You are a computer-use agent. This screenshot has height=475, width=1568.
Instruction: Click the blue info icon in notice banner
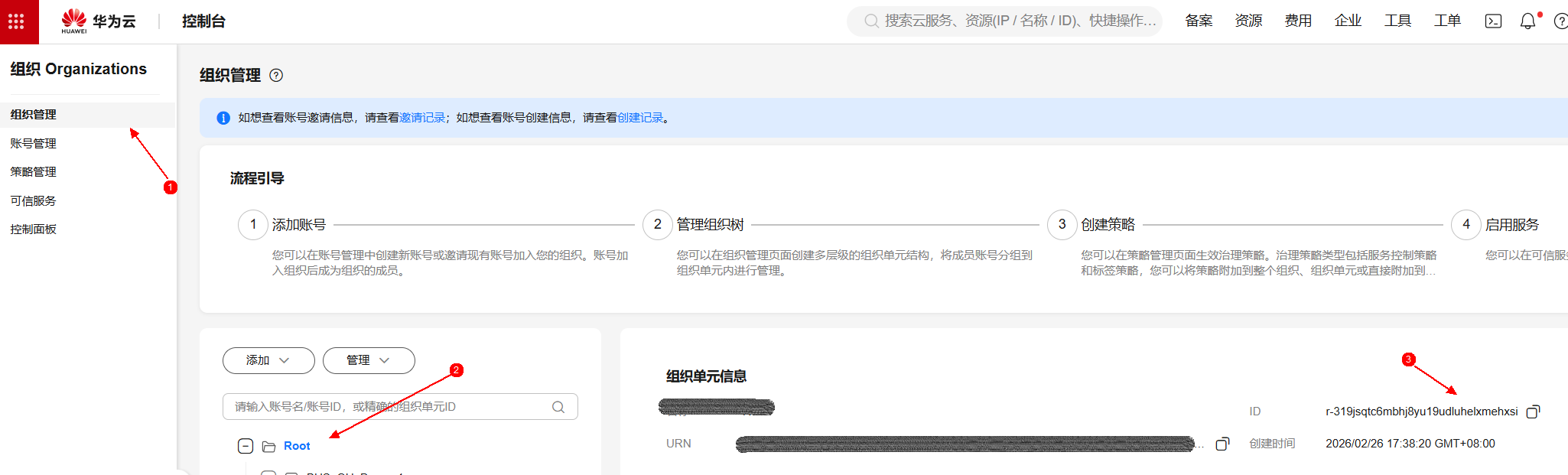click(223, 118)
